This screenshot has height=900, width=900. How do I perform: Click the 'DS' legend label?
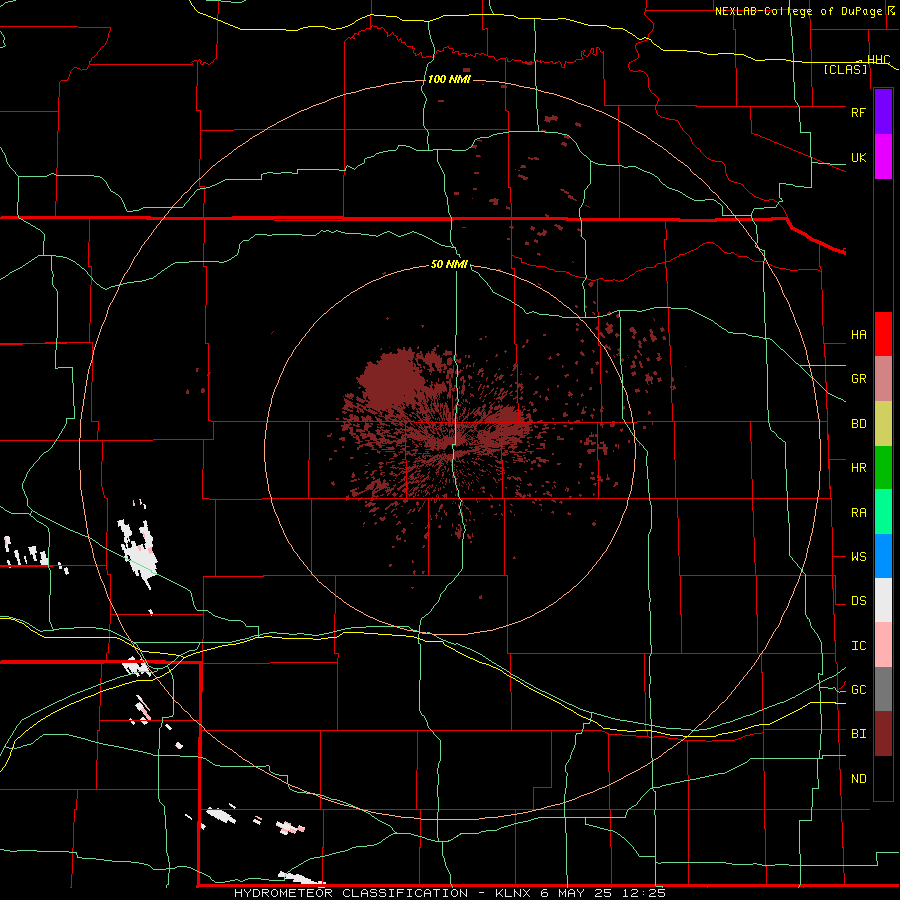[858, 601]
